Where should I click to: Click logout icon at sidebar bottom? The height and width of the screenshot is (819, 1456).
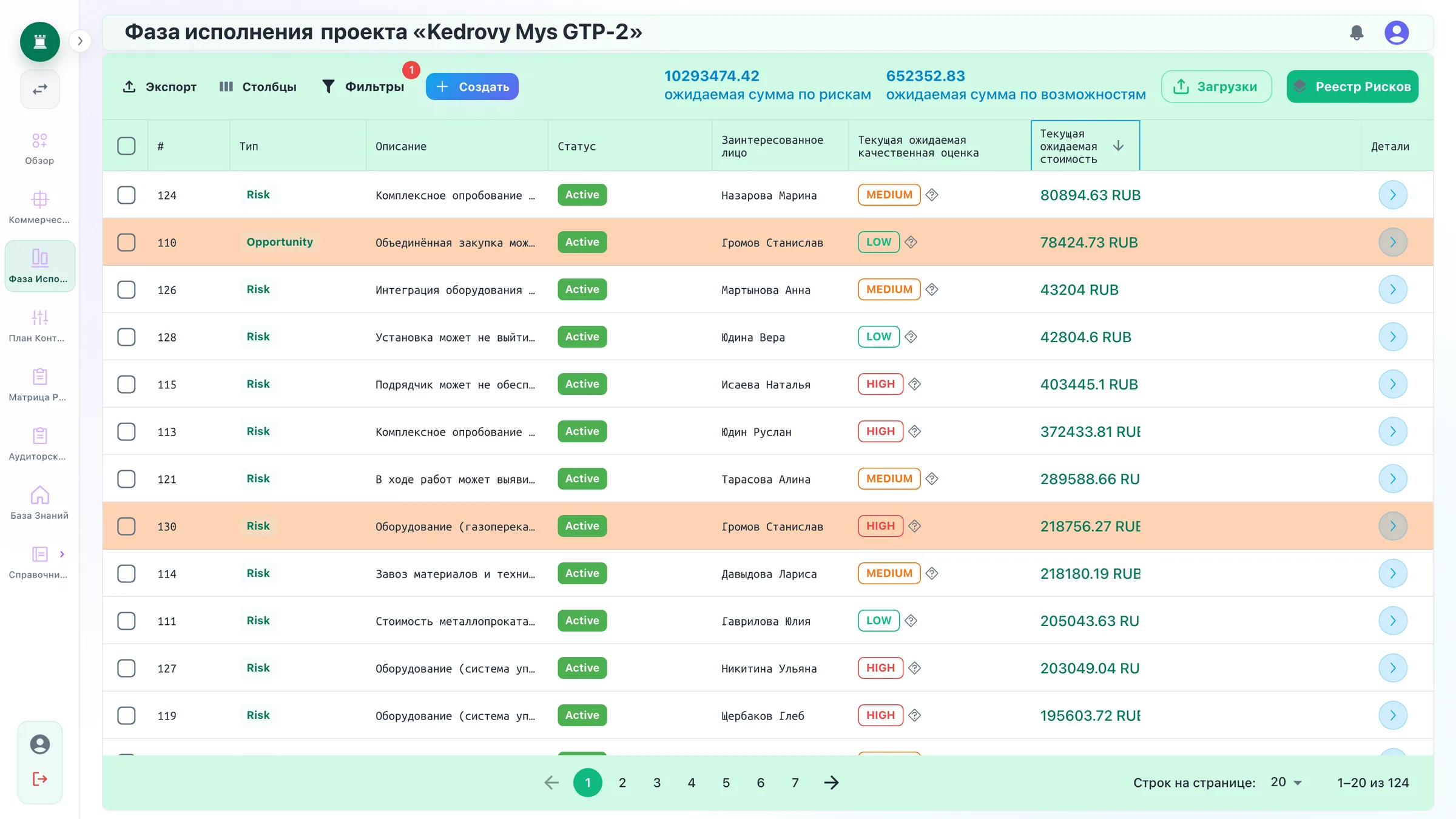(40, 779)
